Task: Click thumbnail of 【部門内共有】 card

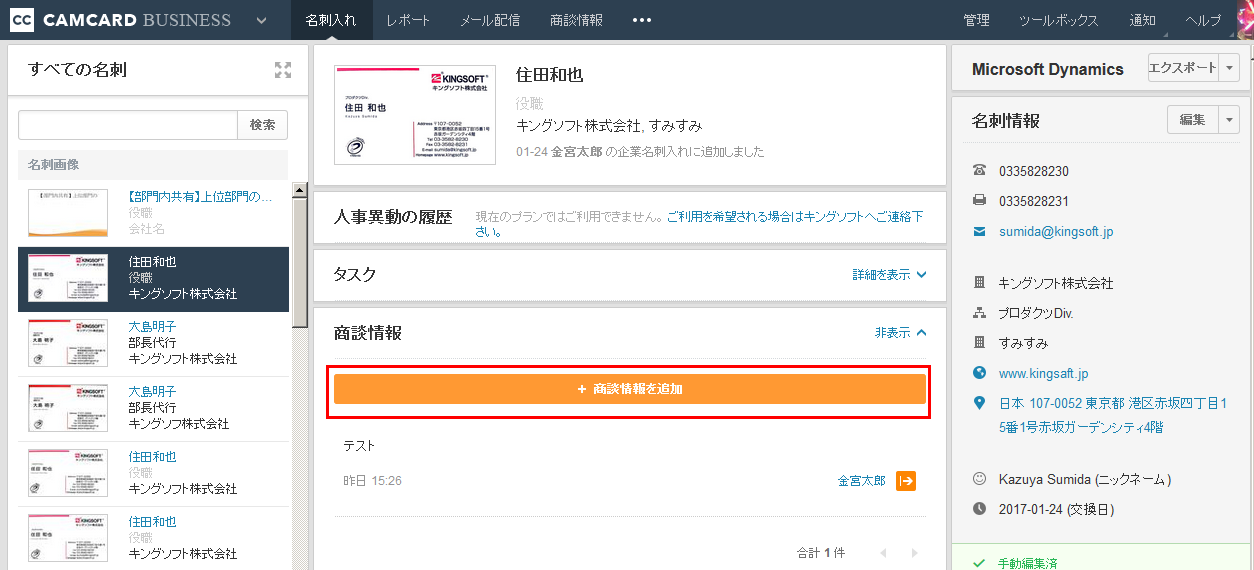Action: coord(68,213)
